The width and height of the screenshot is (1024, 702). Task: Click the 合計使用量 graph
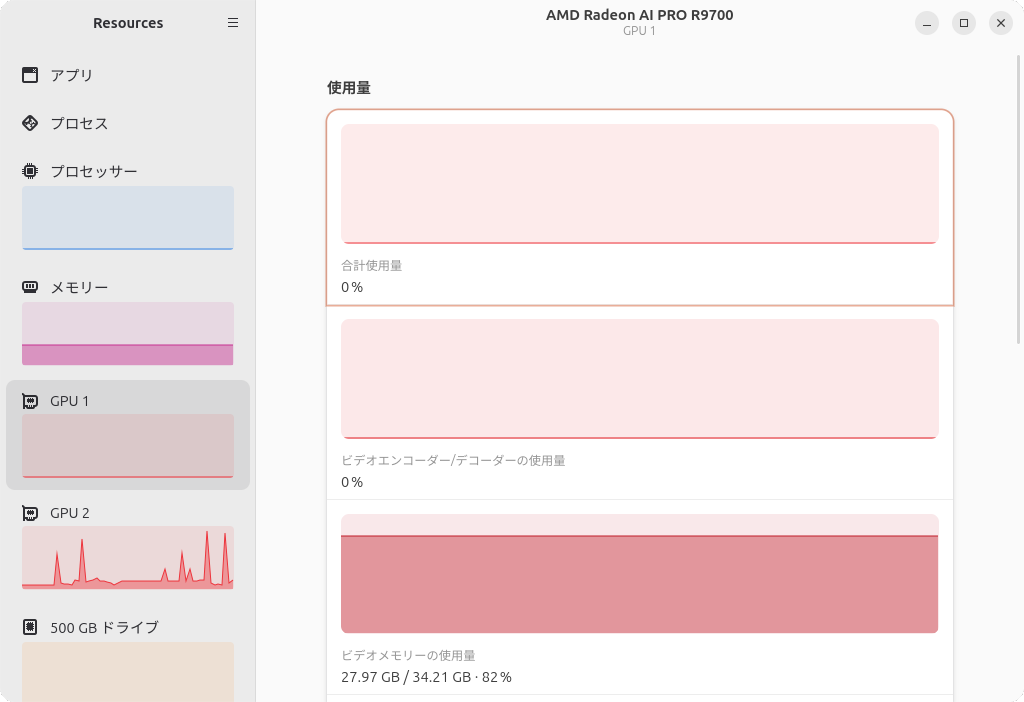click(x=639, y=183)
